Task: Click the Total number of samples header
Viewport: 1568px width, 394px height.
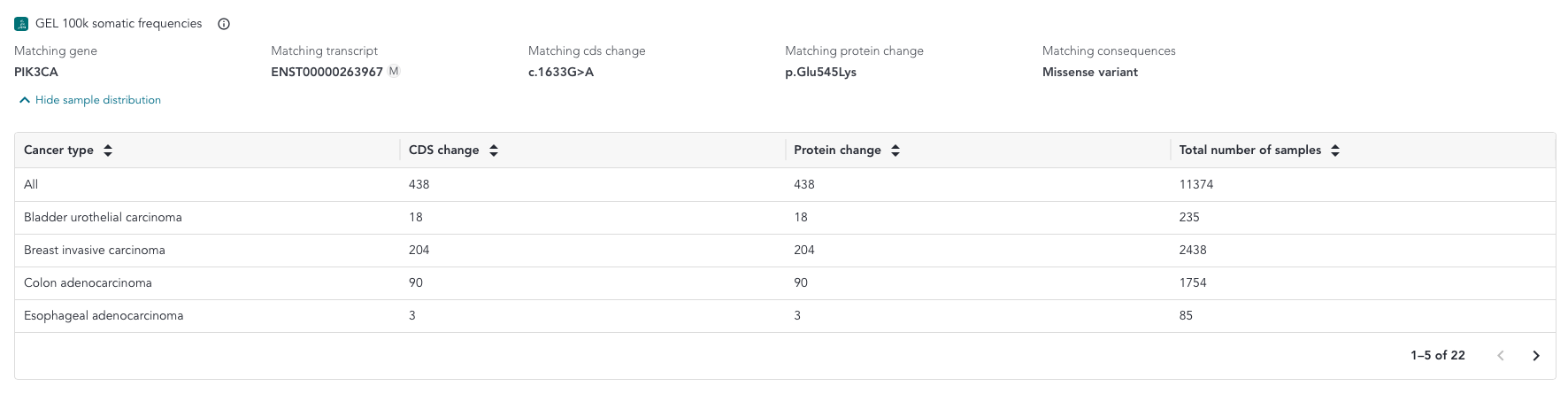Action: point(1249,151)
